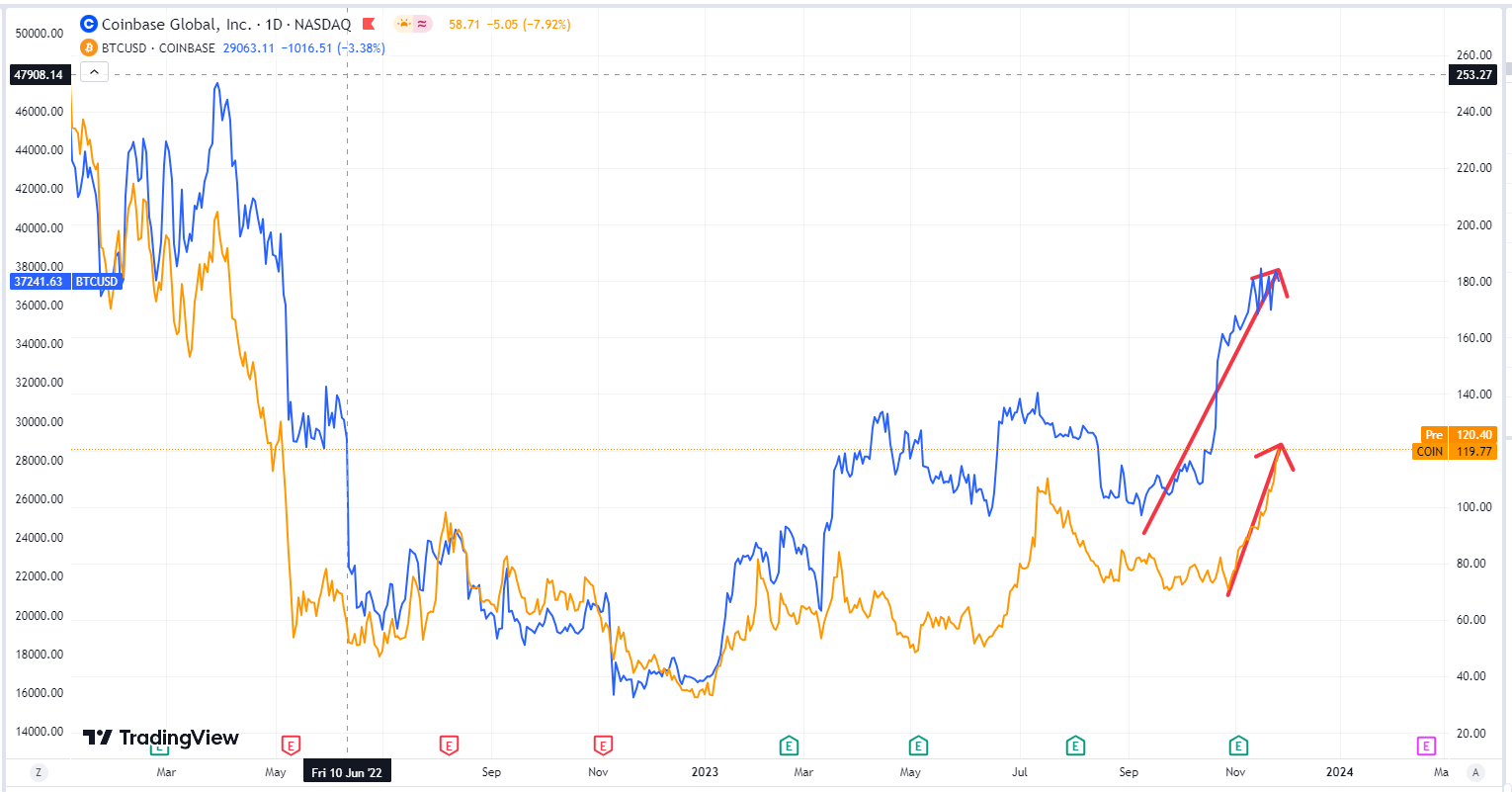Open the red earnings marker at Nov 2022

(603, 745)
